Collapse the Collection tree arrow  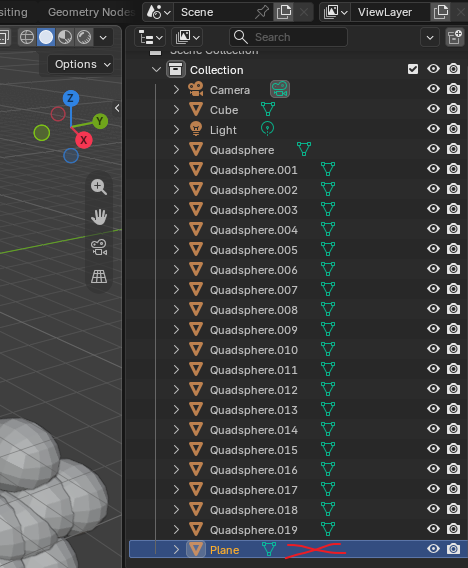[x=156, y=69]
